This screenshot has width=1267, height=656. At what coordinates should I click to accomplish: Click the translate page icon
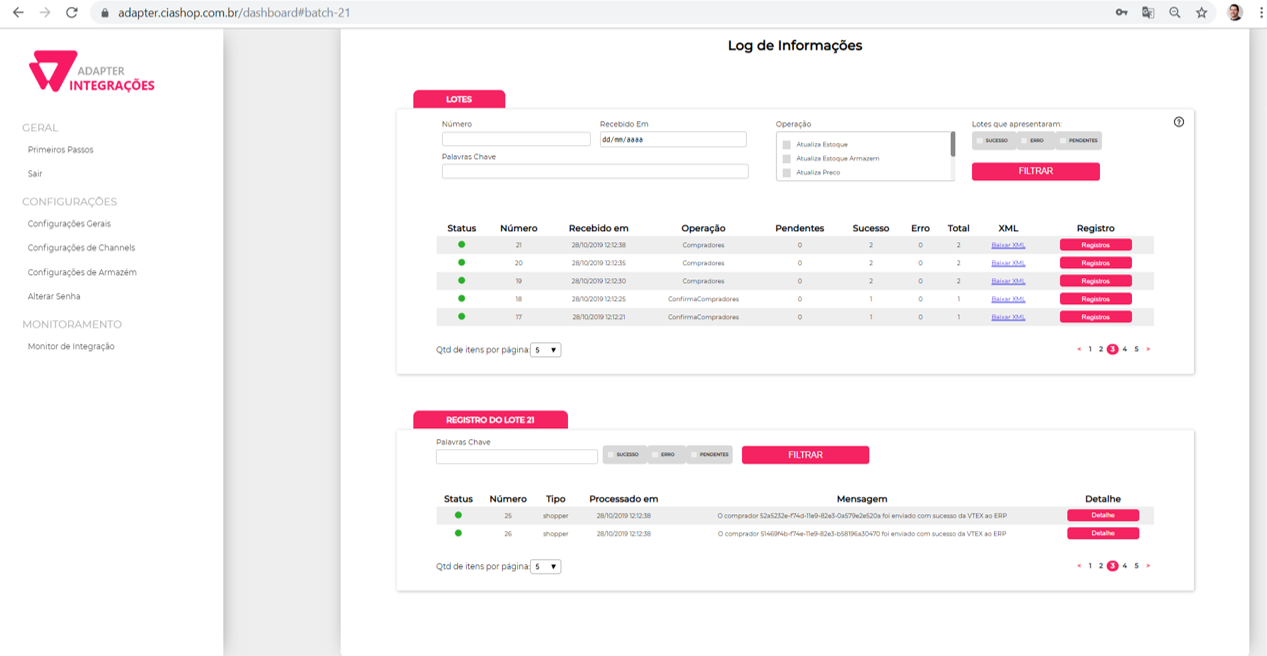point(1148,13)
